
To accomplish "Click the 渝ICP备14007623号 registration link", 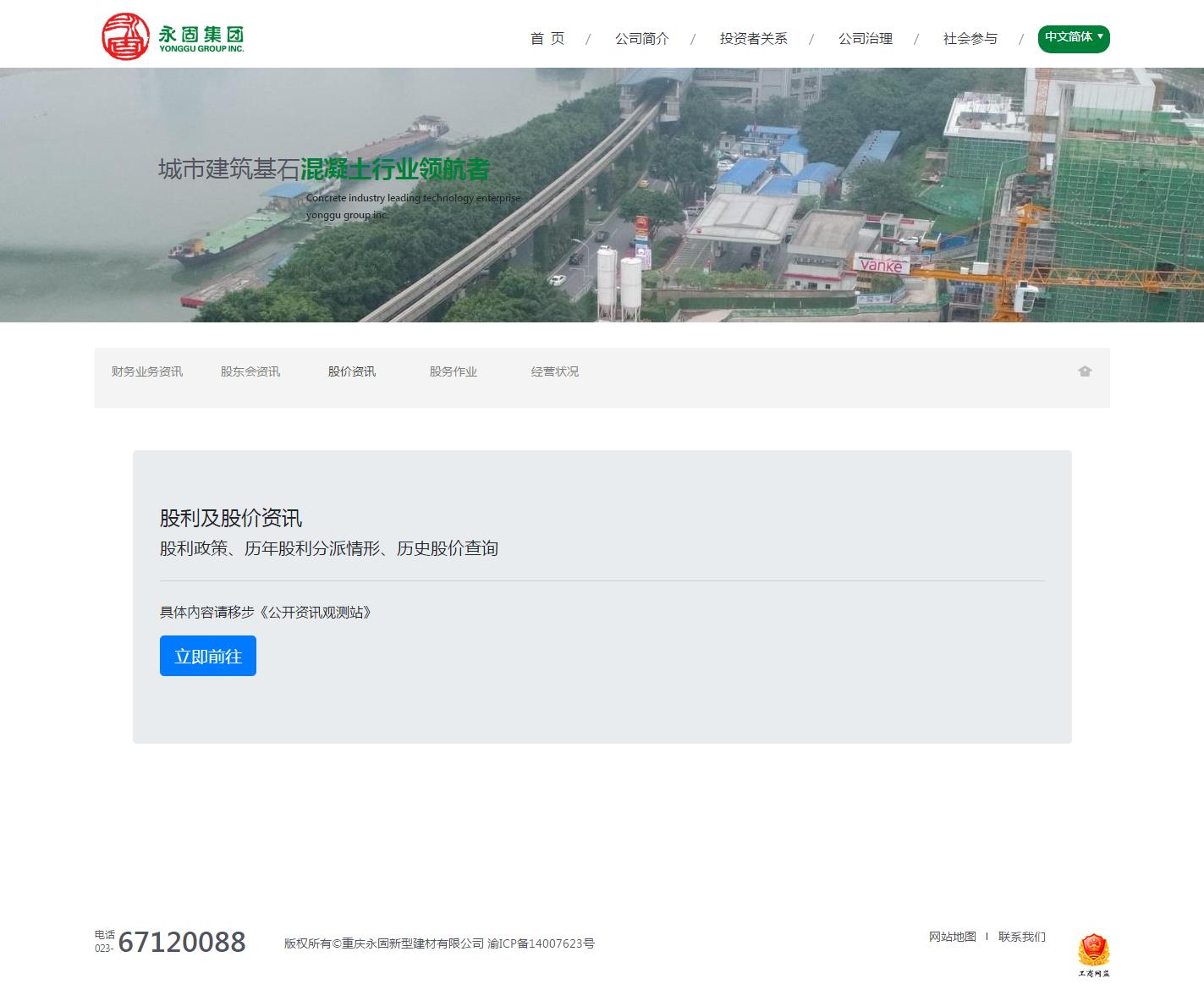I will point(542,943).
